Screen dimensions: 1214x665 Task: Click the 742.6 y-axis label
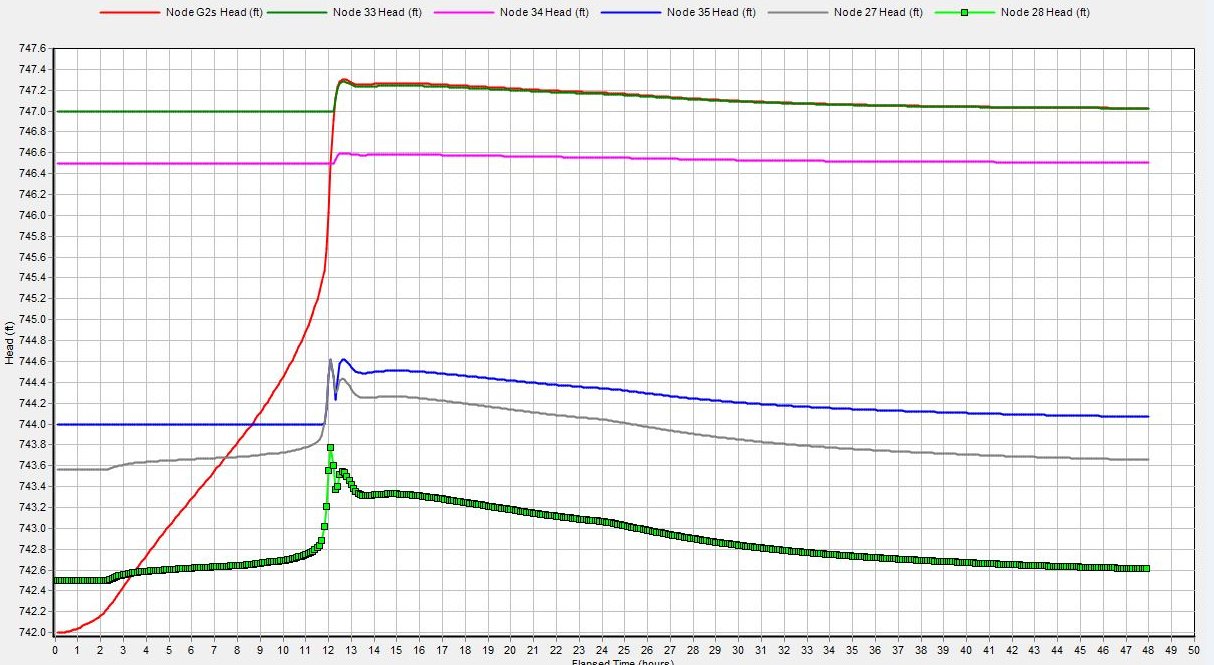(33, 570)
